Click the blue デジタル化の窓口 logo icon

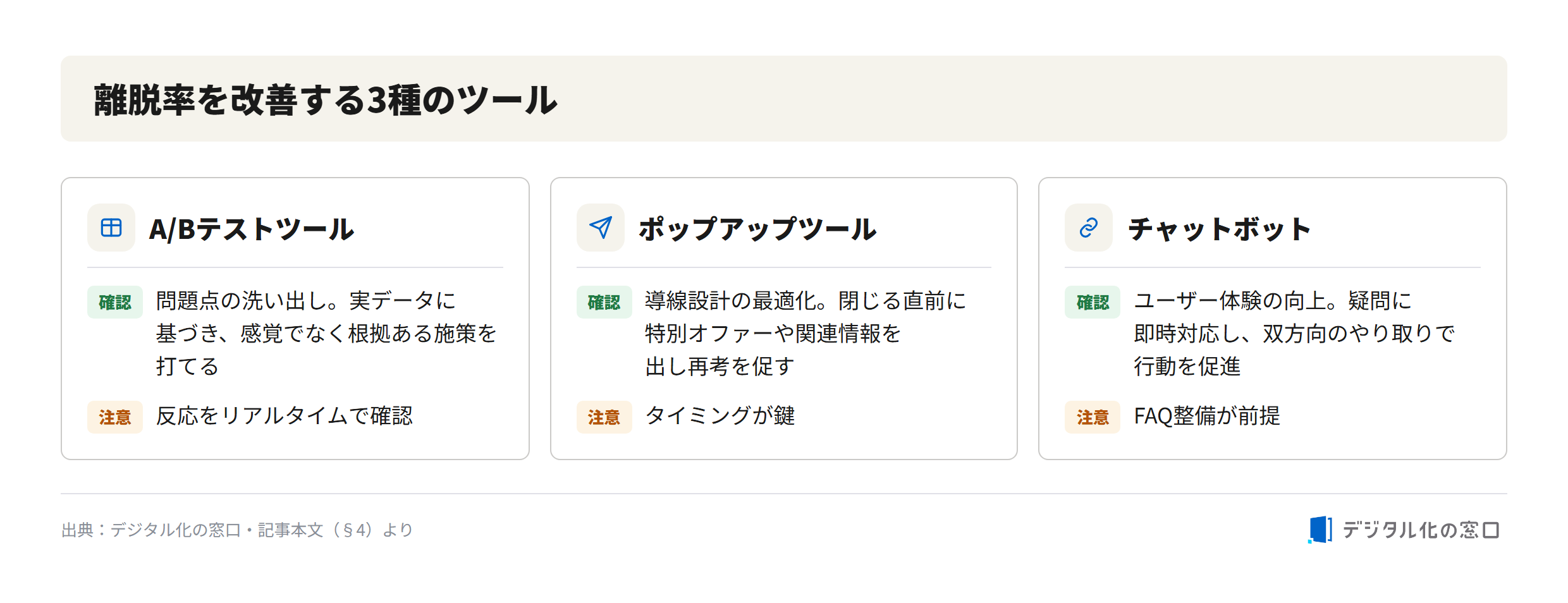pyautogui.click(x=1320, y=530)
